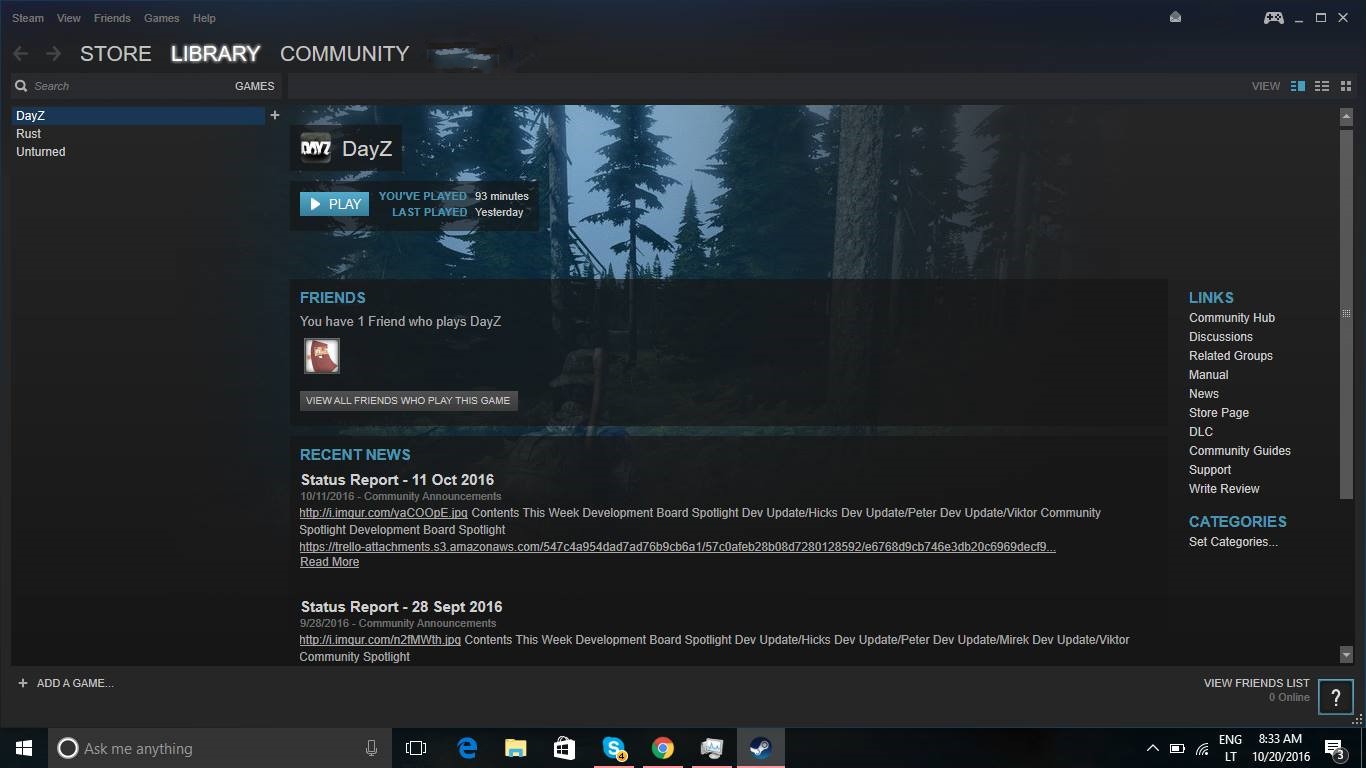Click the back navigation arrow

click(x=21, y=54)
